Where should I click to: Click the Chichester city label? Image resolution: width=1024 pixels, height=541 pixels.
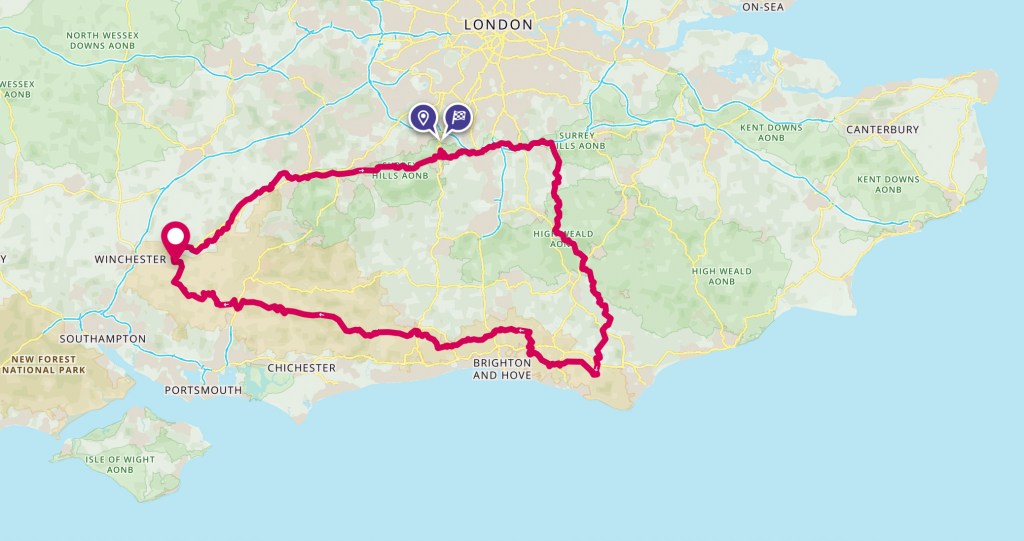[x=302, y=368]
